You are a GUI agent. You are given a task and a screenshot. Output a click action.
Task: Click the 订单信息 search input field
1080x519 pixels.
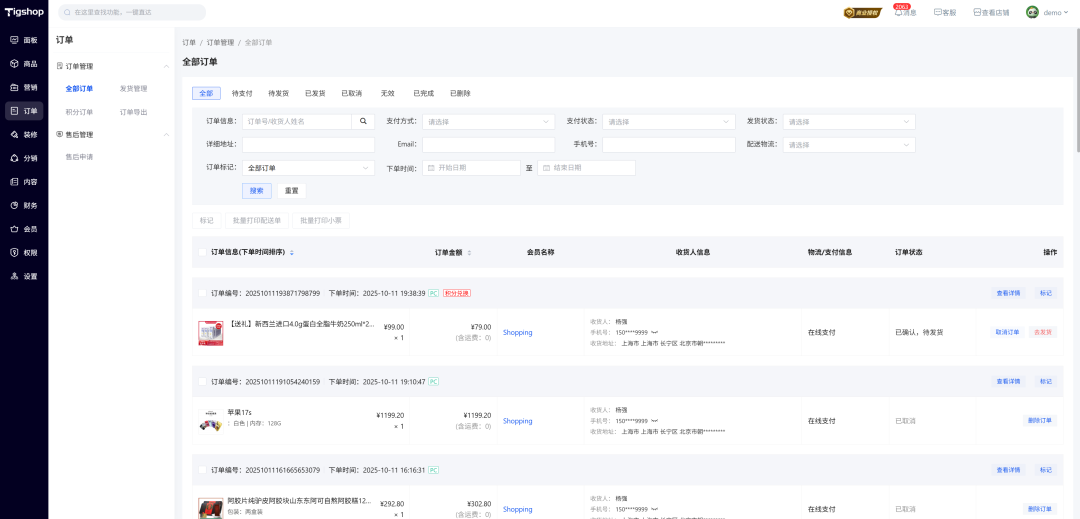click(297, 122)
